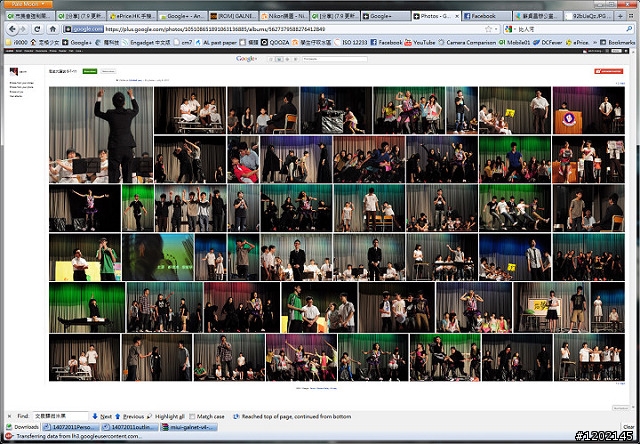Open the YouTube bookmark

420,42
